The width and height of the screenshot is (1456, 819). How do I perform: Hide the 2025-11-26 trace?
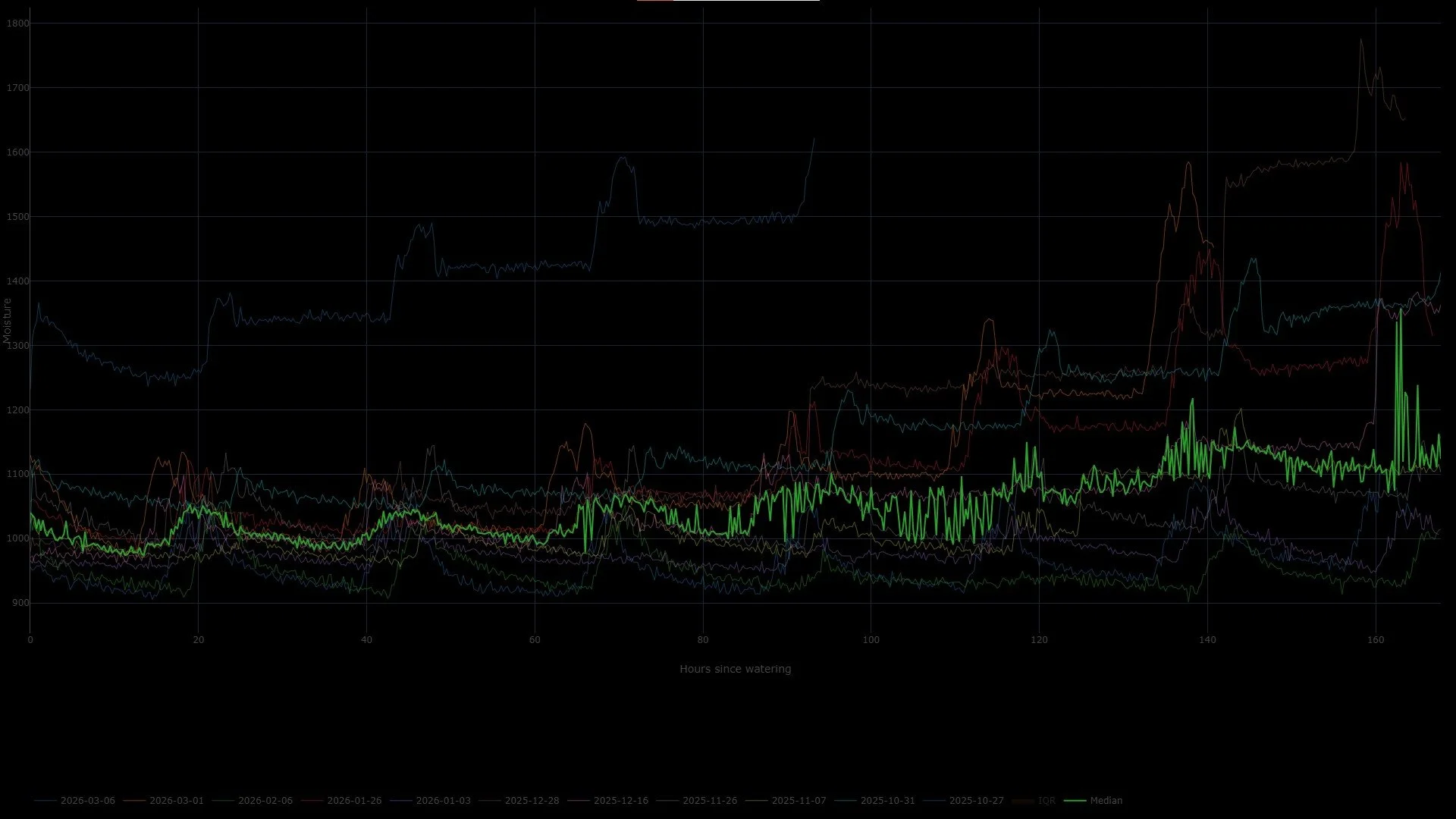tap(710, 800)
